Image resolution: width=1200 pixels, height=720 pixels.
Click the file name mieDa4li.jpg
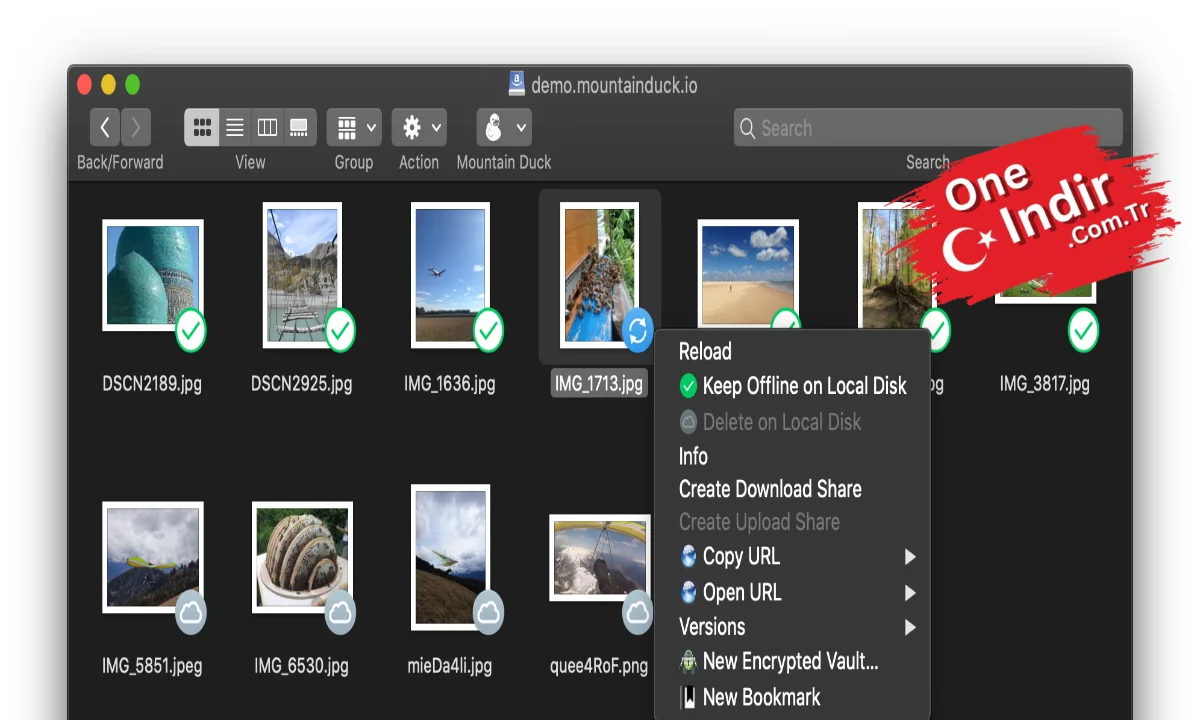click(450, 666)
